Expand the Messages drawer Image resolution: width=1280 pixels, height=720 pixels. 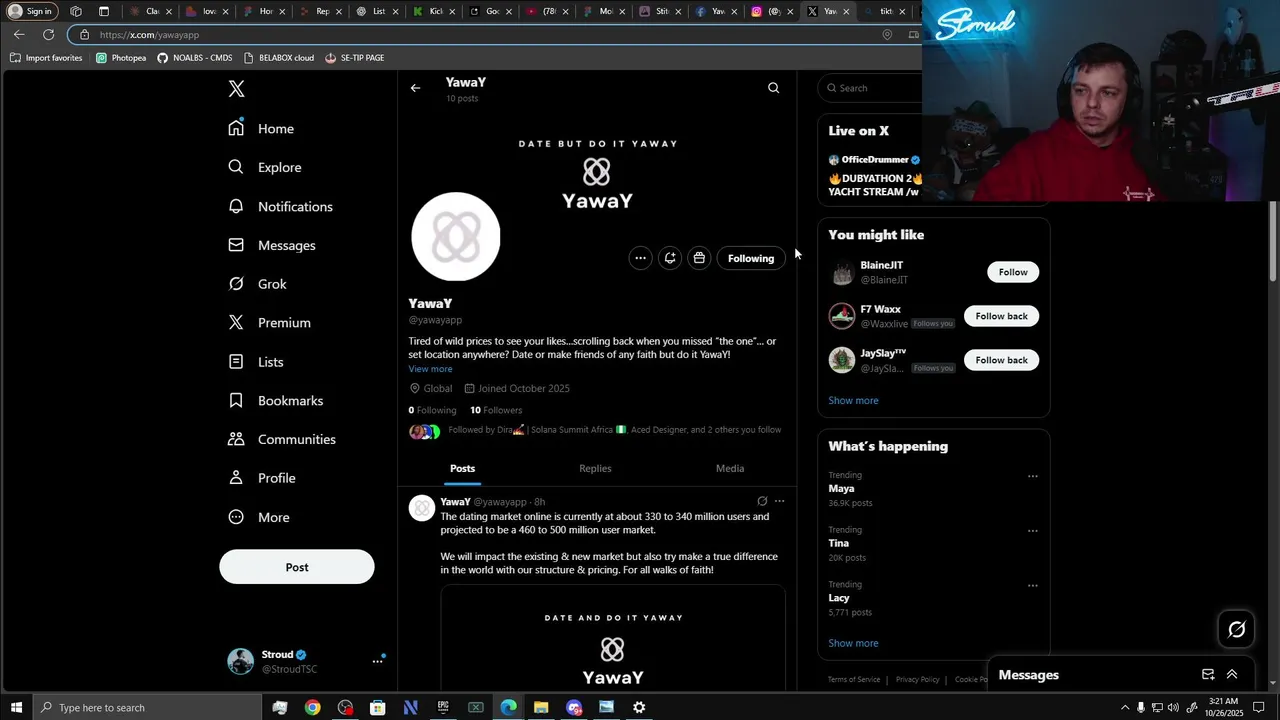tap(1232, 675)
